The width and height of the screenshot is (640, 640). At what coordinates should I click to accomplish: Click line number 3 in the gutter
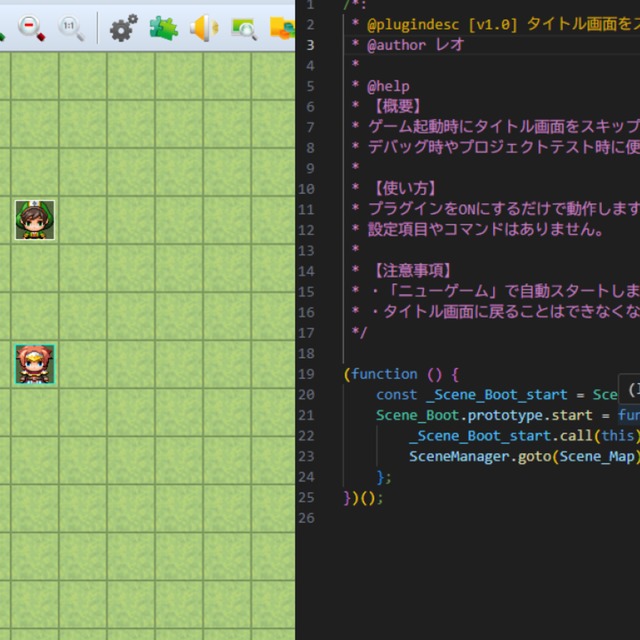(x=310, y=45)
